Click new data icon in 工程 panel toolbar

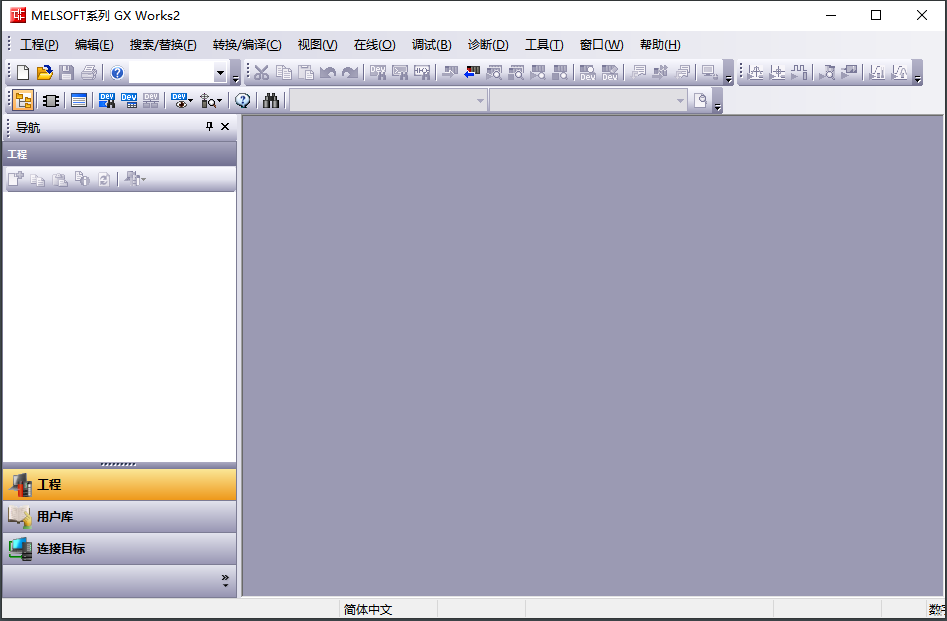tap(16, 179)
